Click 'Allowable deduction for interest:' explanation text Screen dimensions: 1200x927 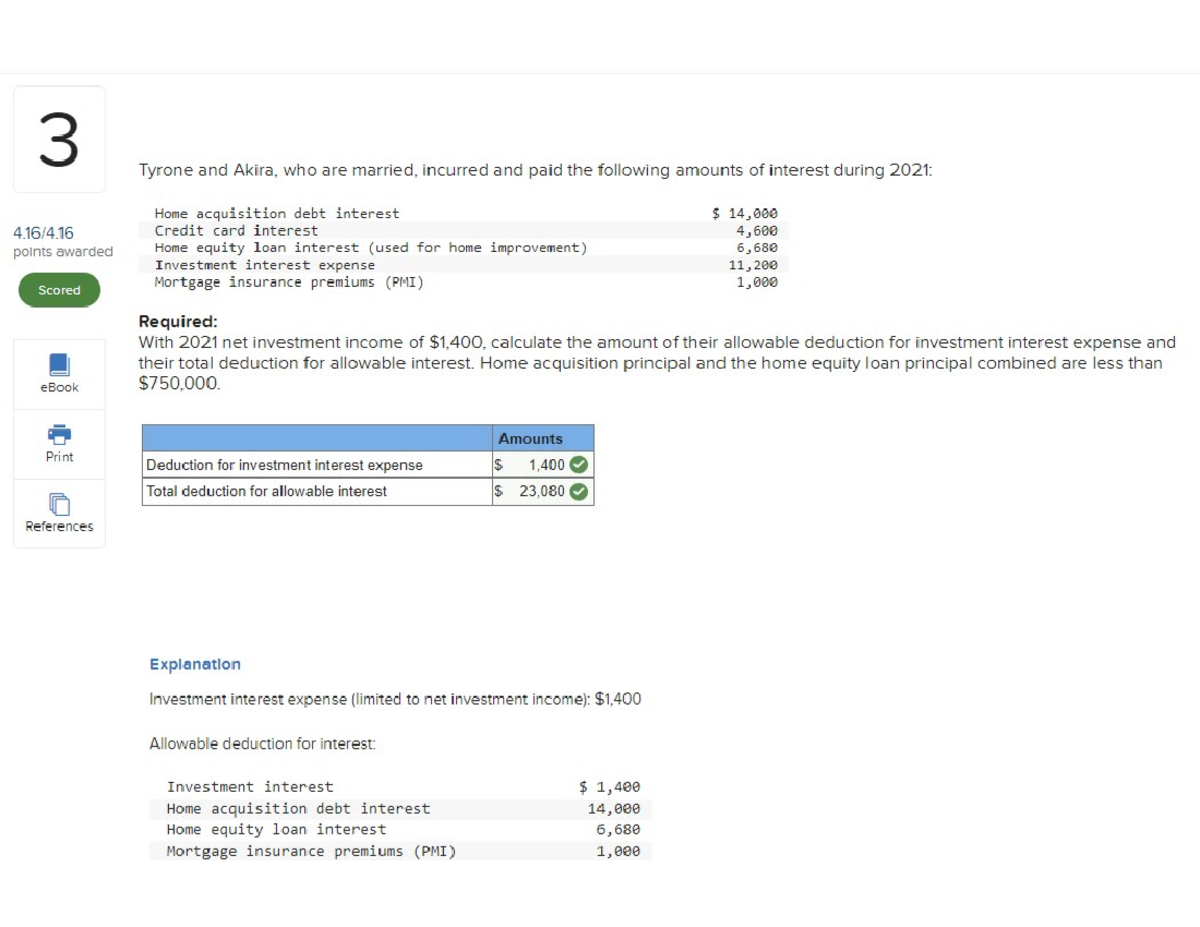pos(262,743)
